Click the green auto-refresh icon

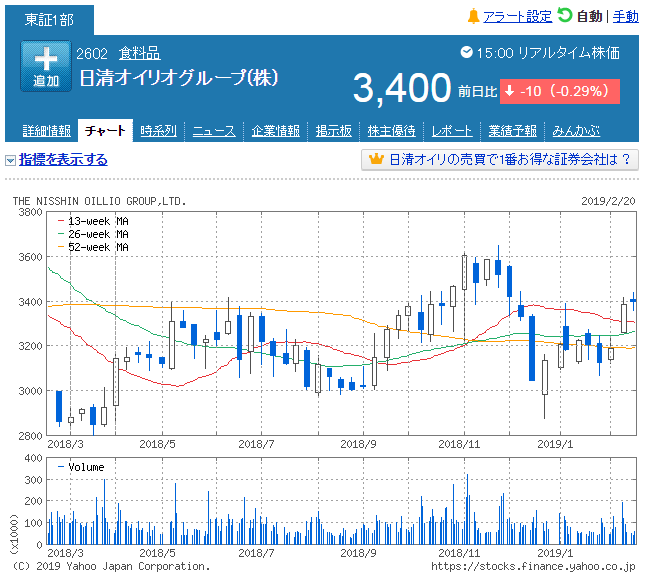pos(565,15)
